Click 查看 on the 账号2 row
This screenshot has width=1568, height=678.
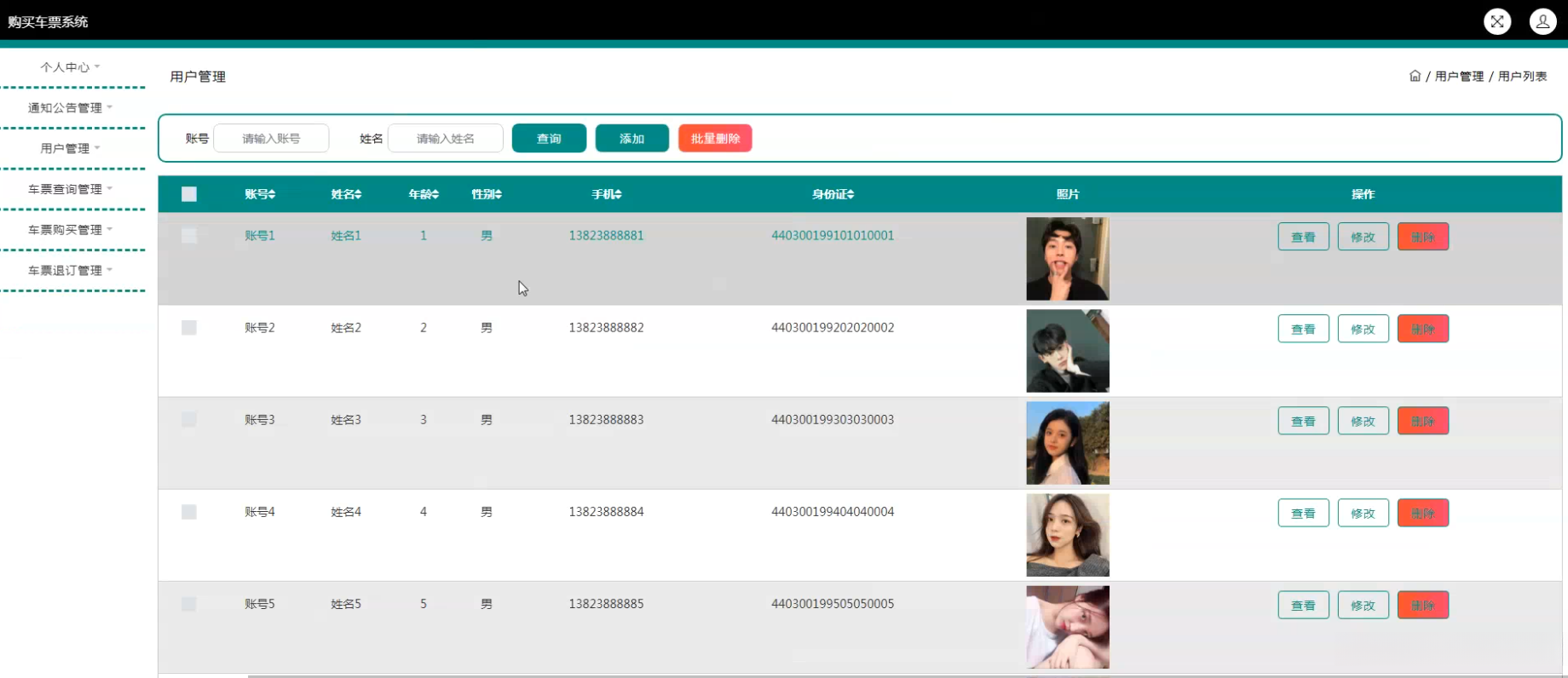(1303, 329)
